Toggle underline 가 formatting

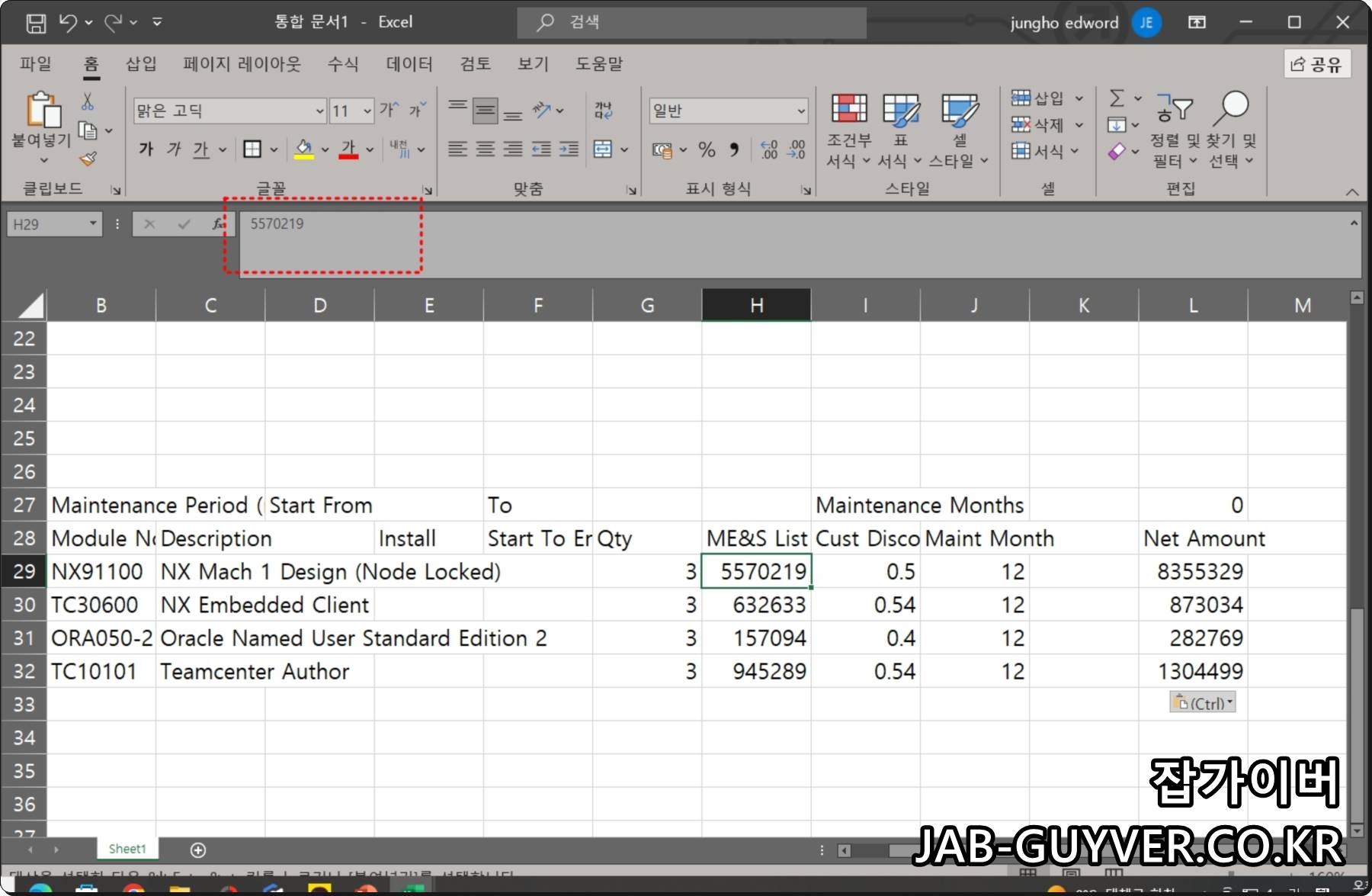pyautogui.click(x=200, y=149)
